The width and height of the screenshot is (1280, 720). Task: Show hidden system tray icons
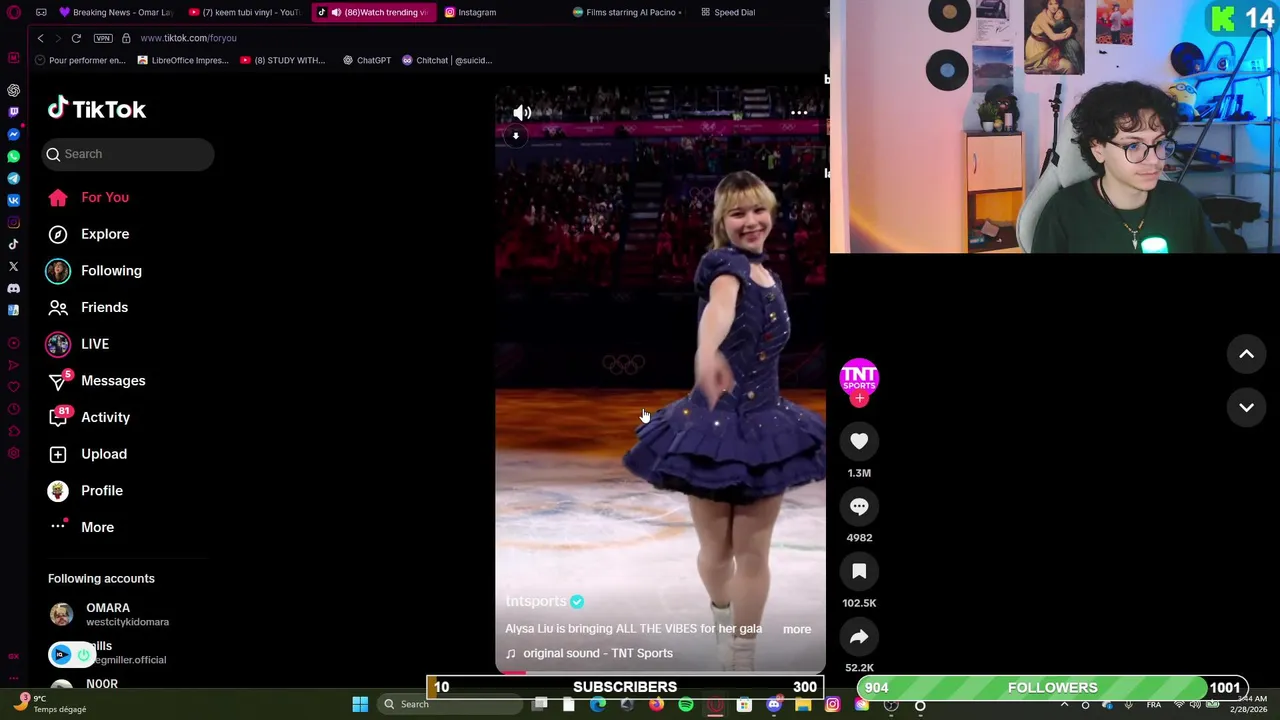click(x=1064, y=704)
